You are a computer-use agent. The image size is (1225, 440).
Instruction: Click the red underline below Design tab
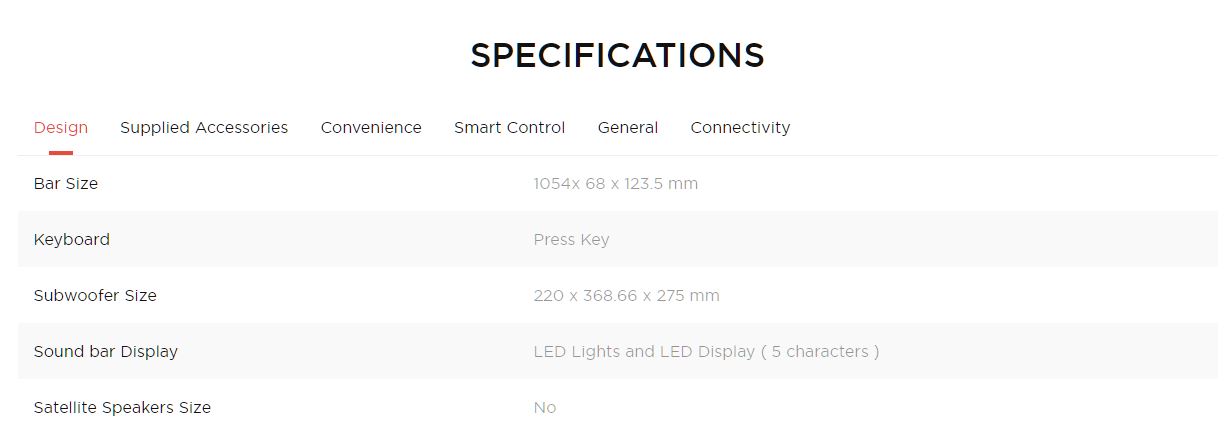(x=61, y=152)
